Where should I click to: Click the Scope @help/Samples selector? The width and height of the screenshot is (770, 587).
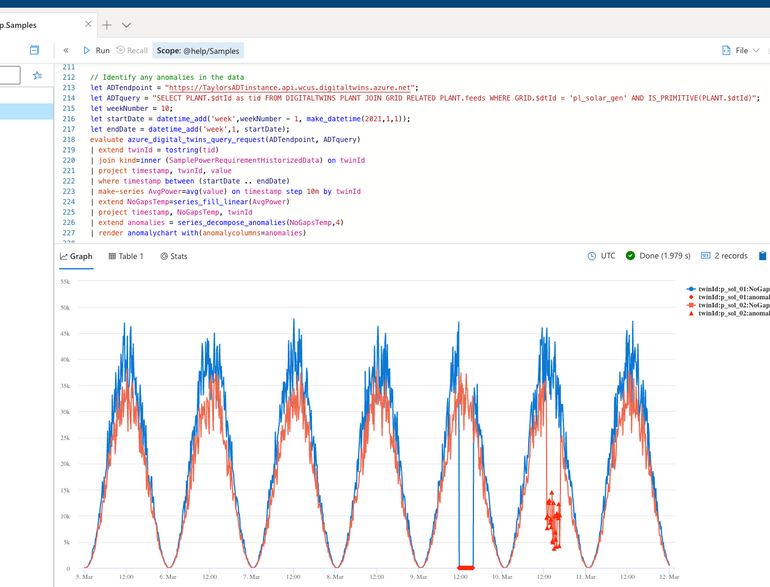(x=198, y=50)
